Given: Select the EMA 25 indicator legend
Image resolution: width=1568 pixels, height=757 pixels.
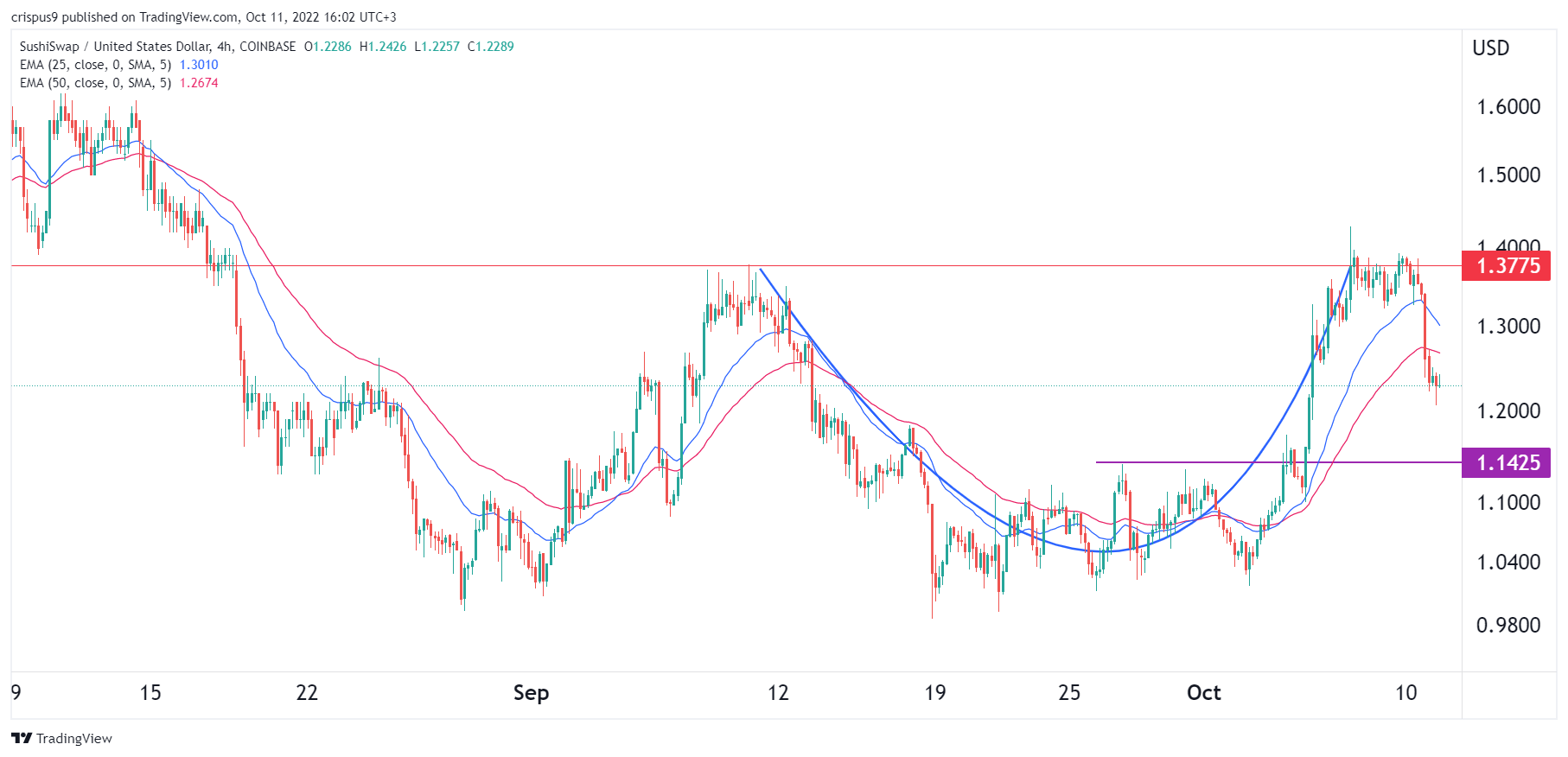Looking at the screenshot, I should (x=118, y=65).
